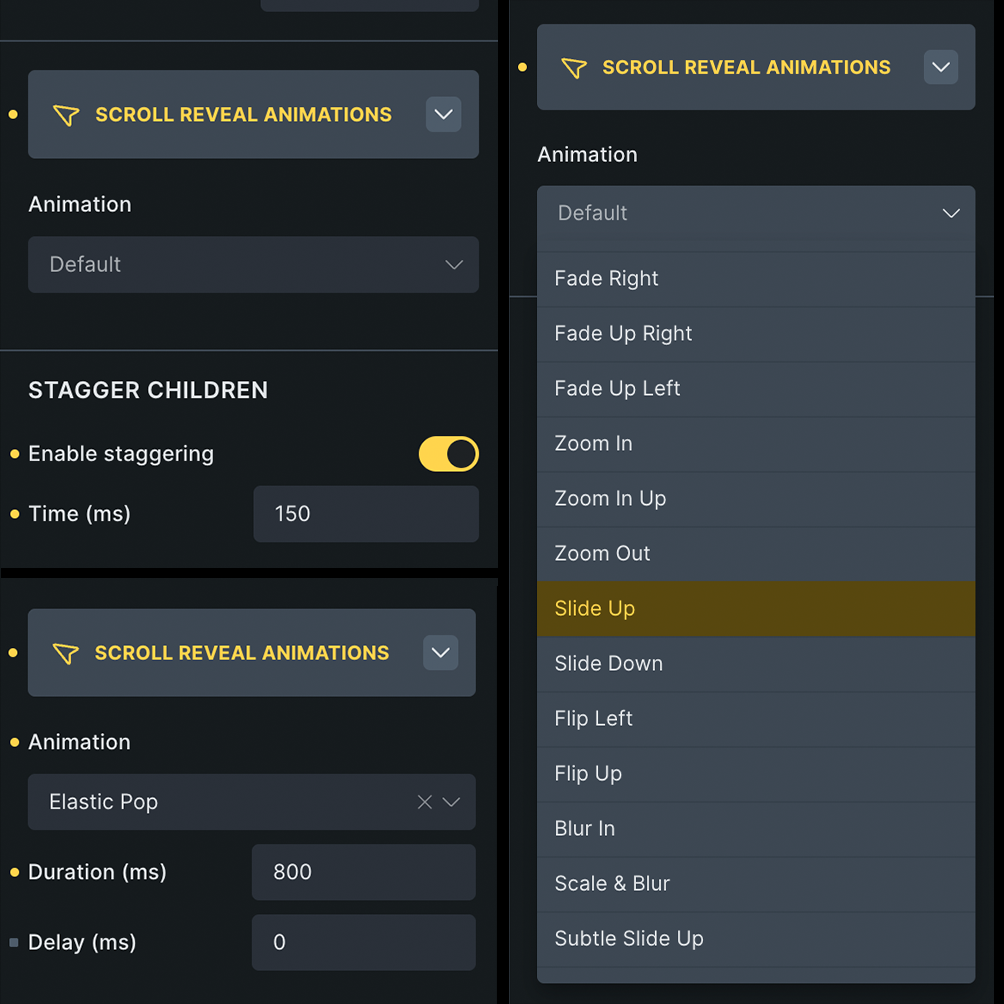The width and height of the screenshot is (1004, 1004).
Task: Click the arrow icon in the header above the open animation list
Action: [x=574, y=68]
